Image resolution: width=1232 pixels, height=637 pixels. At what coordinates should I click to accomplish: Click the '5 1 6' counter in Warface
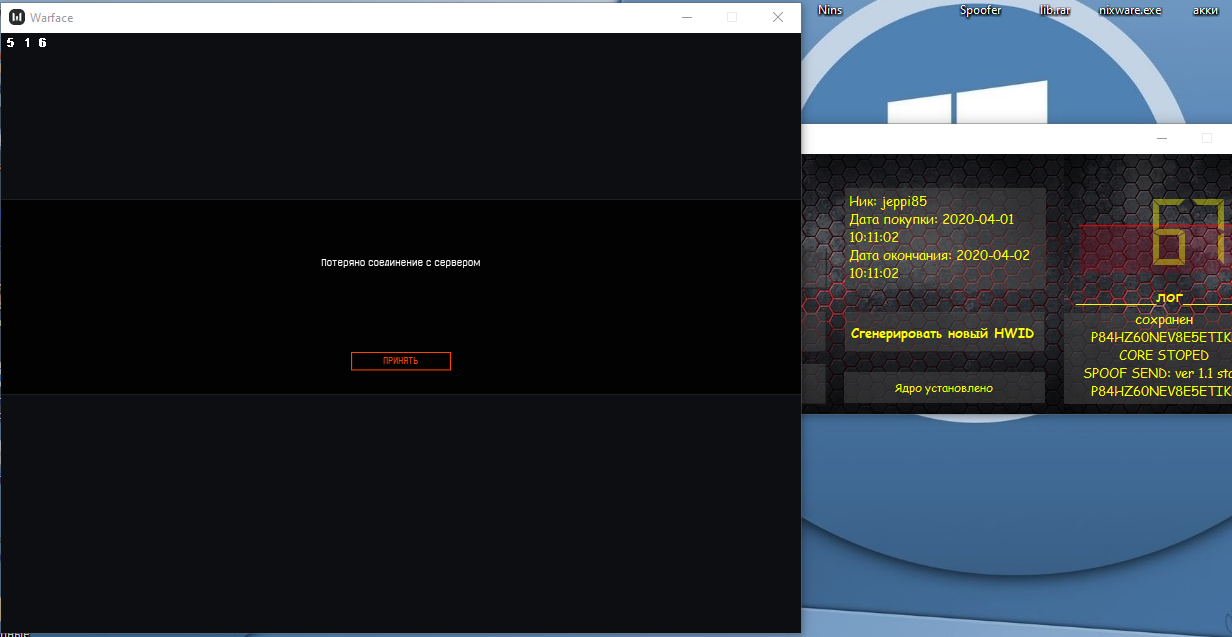(26, 43)
